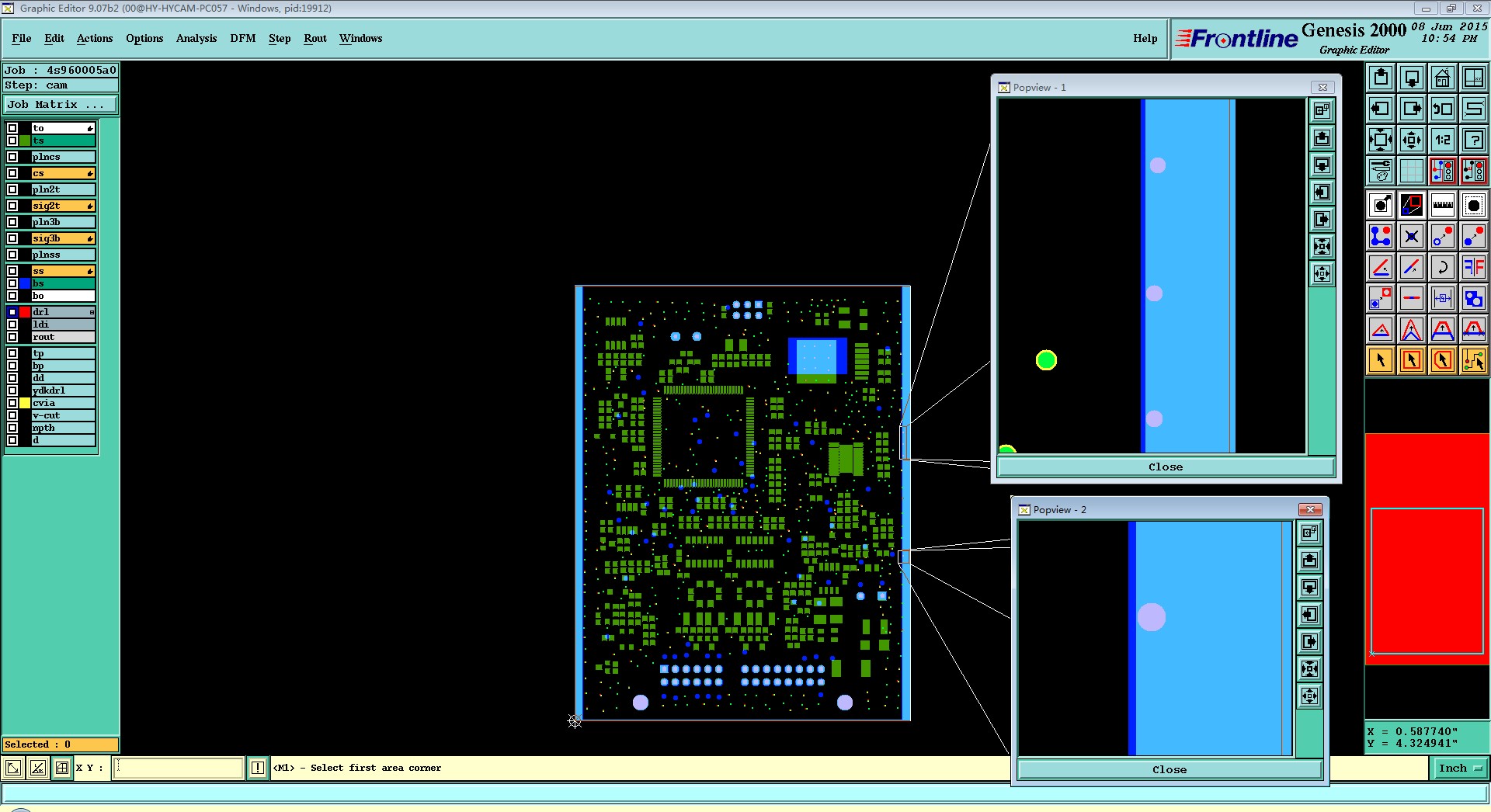Open the Rout menu
1491x812 pixels.
(x=315, y=38)
